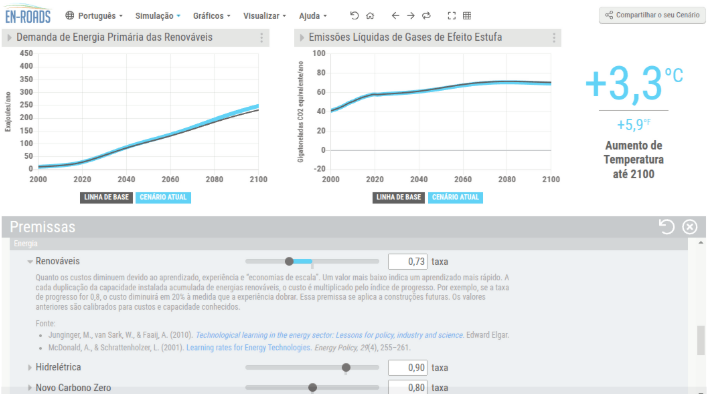The height and width of the screenshot is (394, 707).
Task: Open the Ajuda menu
Action: coord(312,16)
